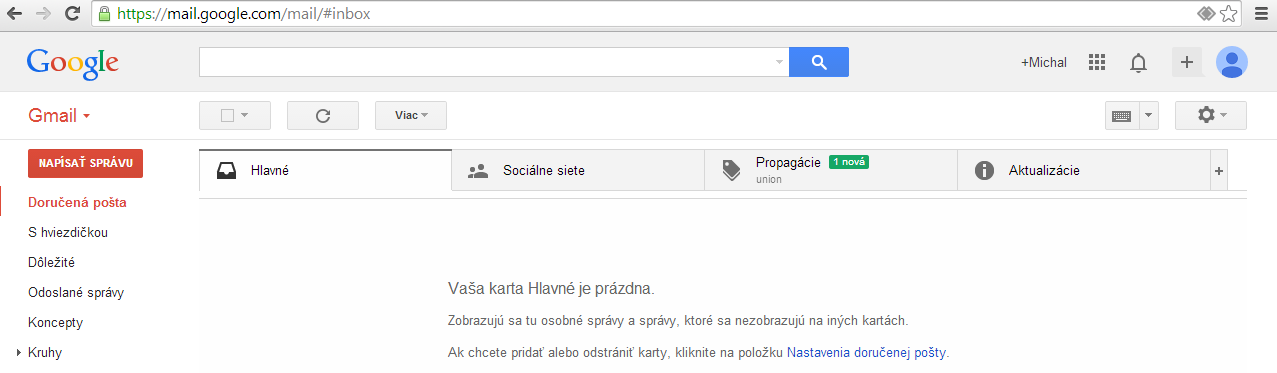The height and width of the screenshot is (373, 1277).
Task: Open the Viac dropdown menu
Action: 411,115
